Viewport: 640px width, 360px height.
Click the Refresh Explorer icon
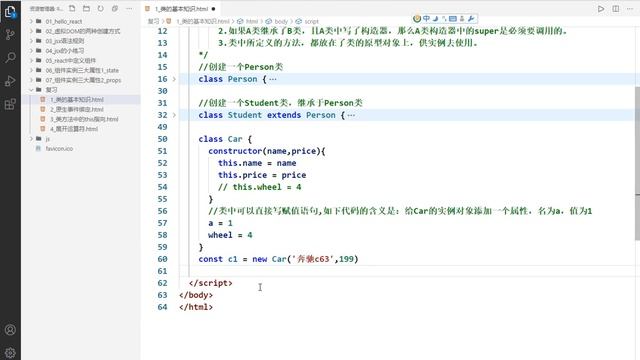(x=100, y=8)
